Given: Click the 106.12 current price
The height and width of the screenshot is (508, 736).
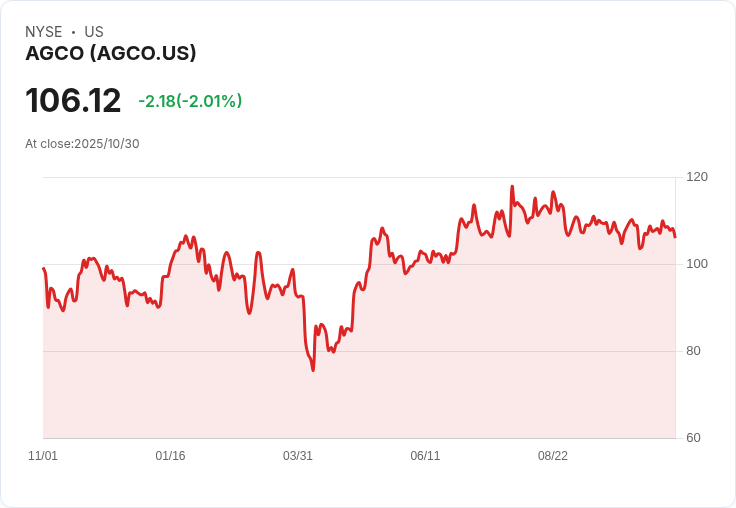Looking at the screenshot, I should coord(73,100).
